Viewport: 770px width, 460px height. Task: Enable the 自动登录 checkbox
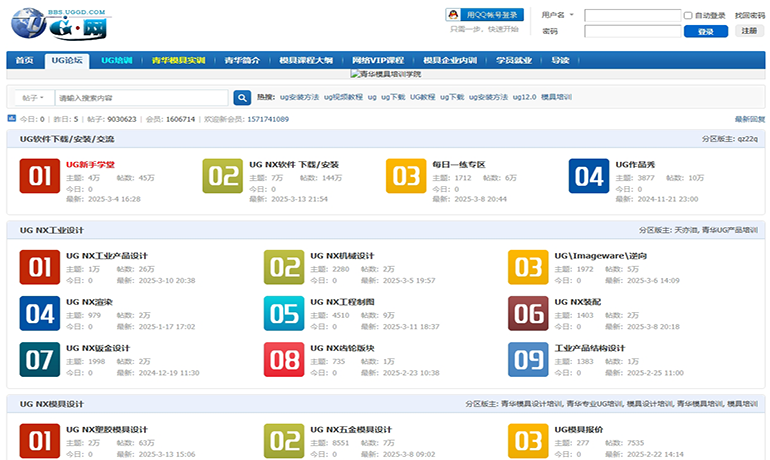688,15
